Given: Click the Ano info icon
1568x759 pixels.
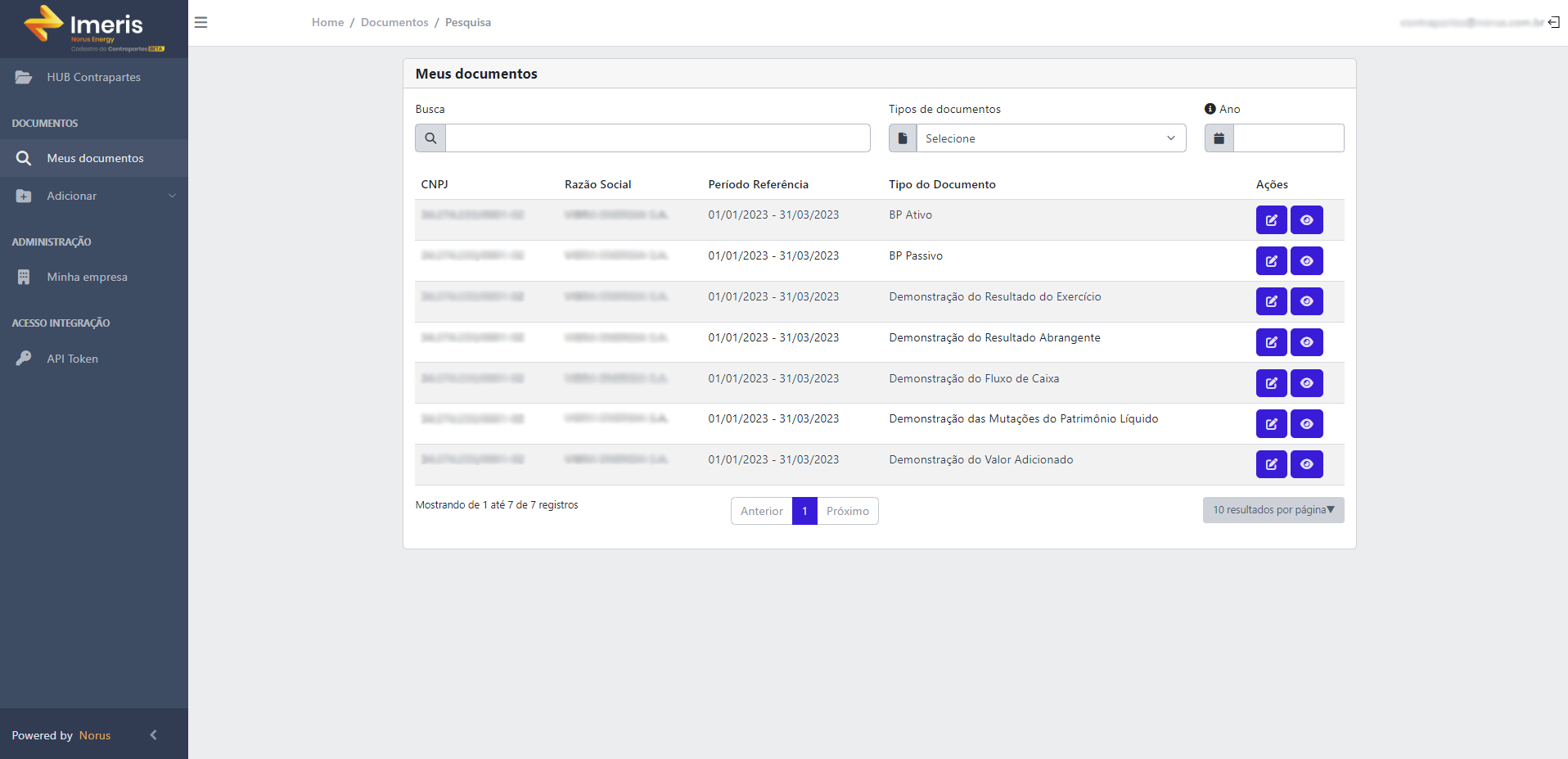Looking at the screenshot, I should click(1210, 109).
